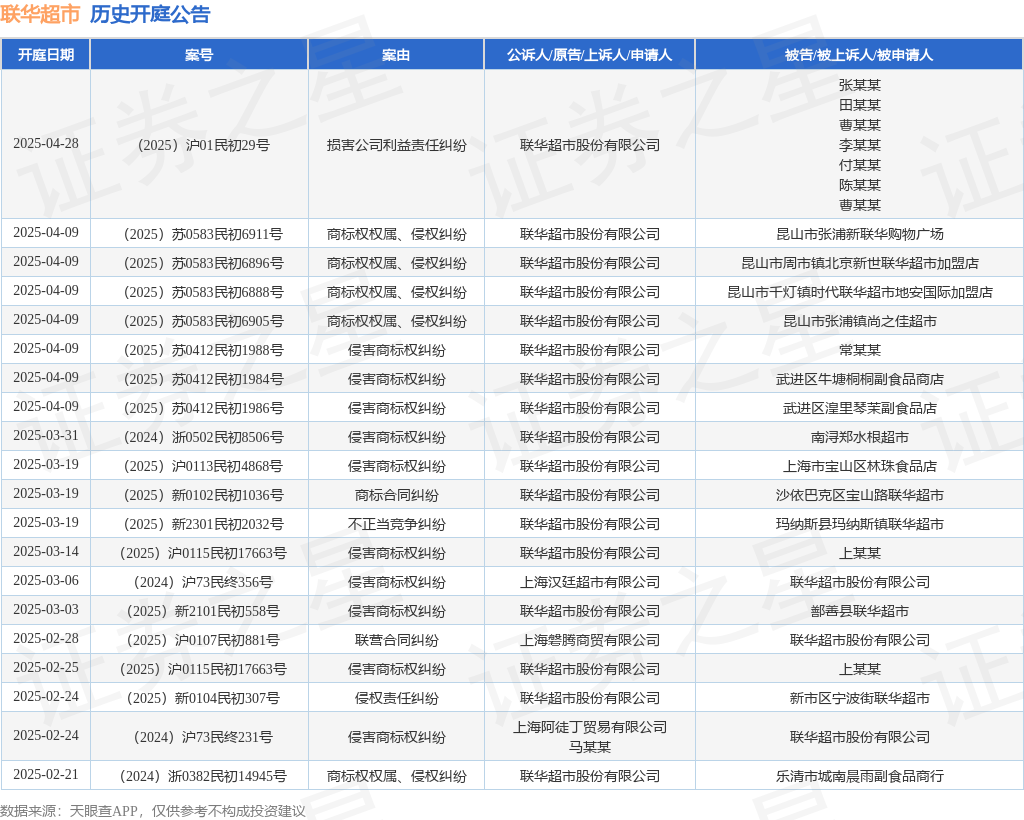Screen dimensions: 1024x820
Task: Click 鄯善县联华超市
Action: [x=859, y=611]
